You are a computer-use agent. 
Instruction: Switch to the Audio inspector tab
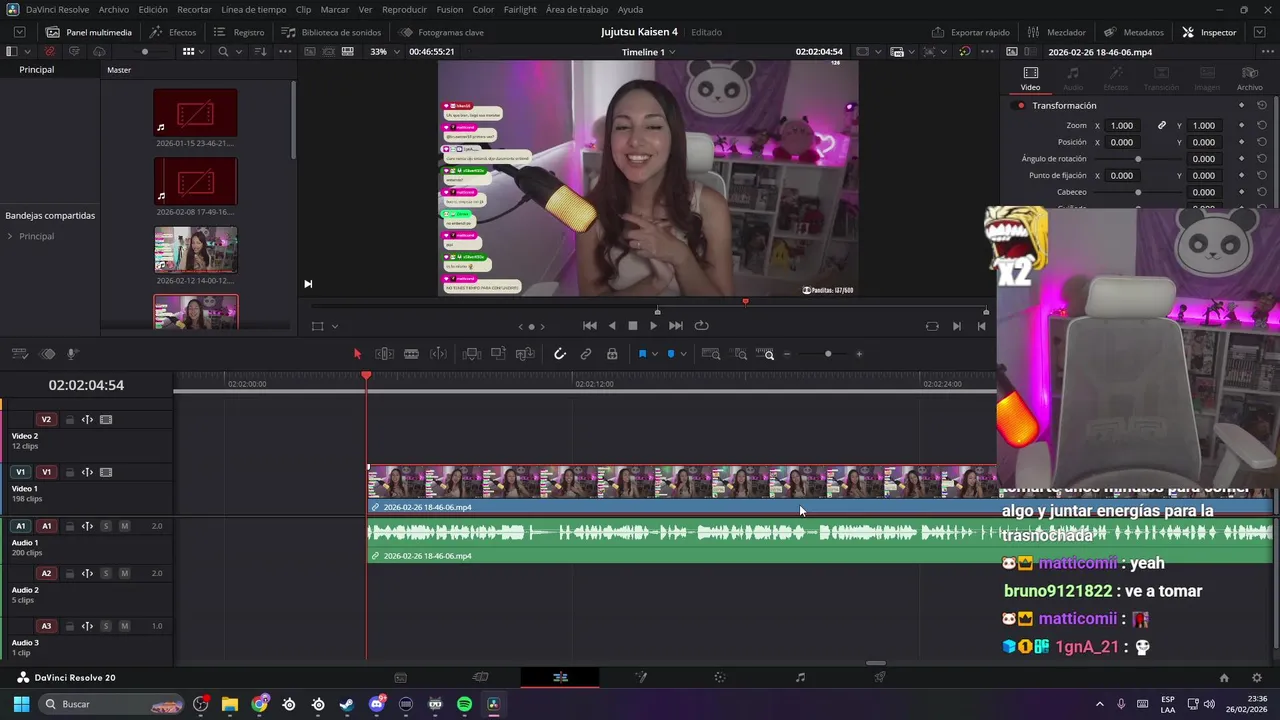pos(1072,78)
